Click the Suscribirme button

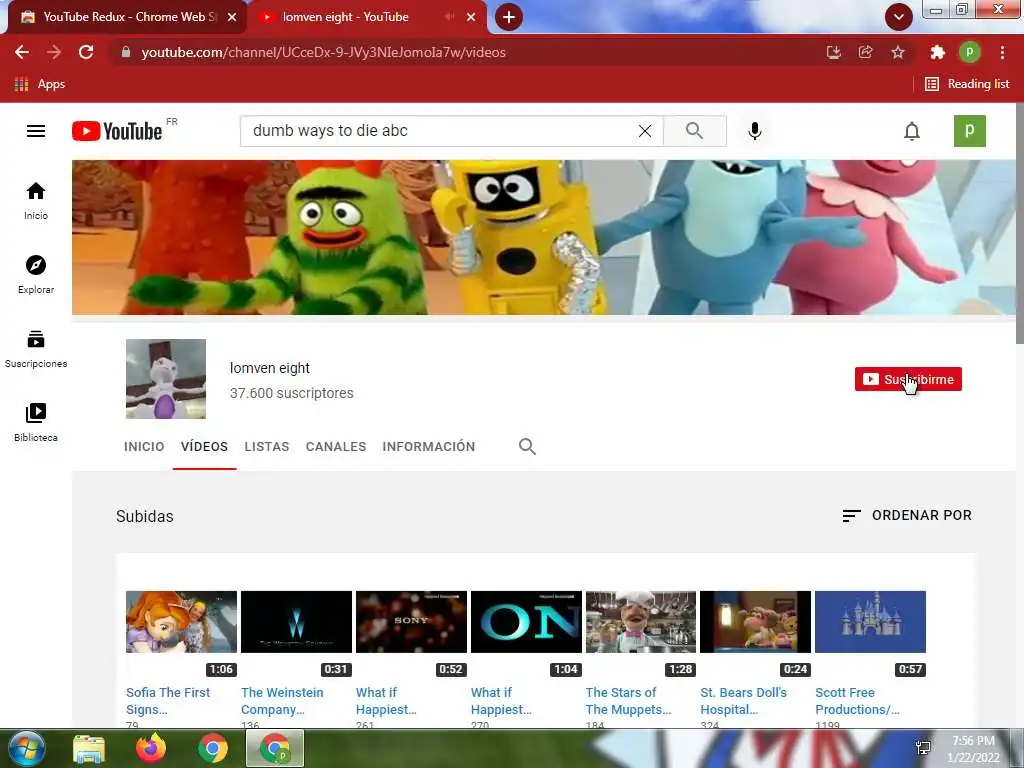click(x=908, y=379)
